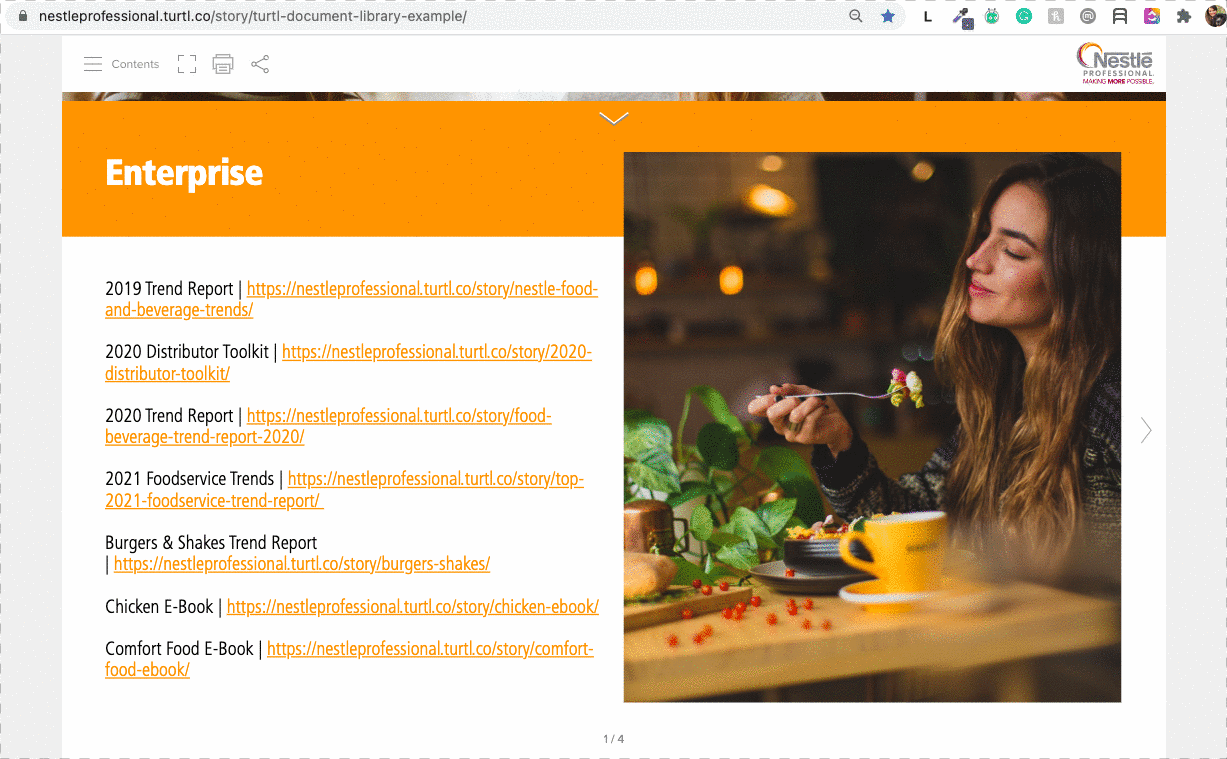Click the browser address bar URL

coord(252,16)
